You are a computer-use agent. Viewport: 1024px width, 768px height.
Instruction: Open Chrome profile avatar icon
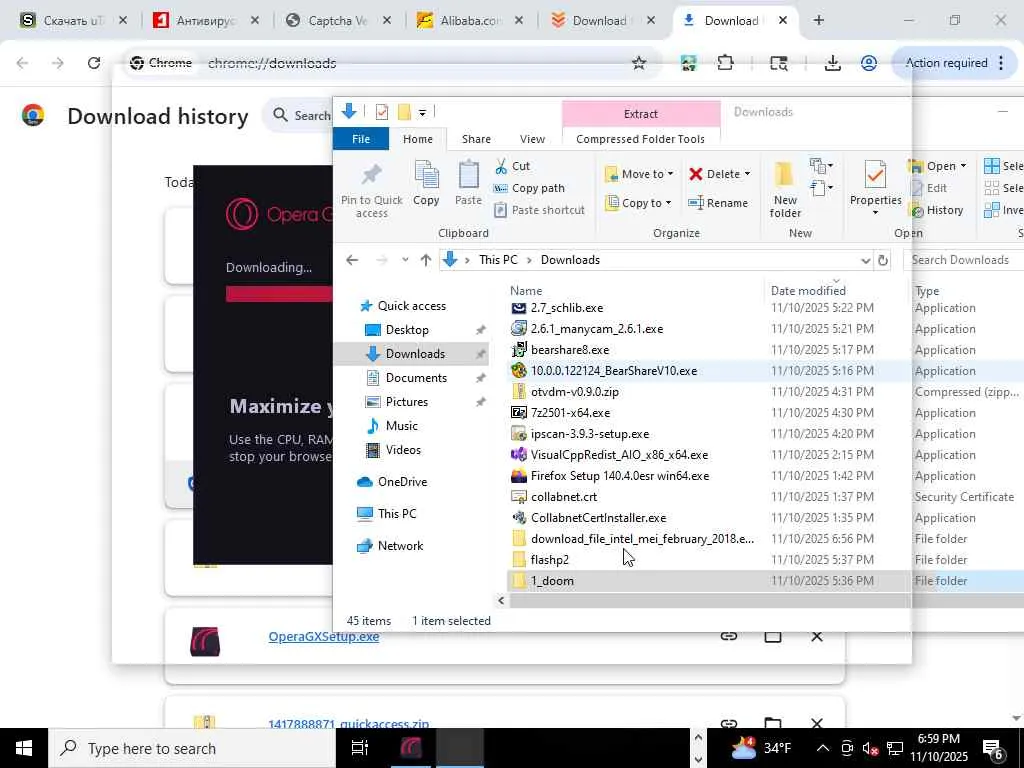(x=869, y=63)
